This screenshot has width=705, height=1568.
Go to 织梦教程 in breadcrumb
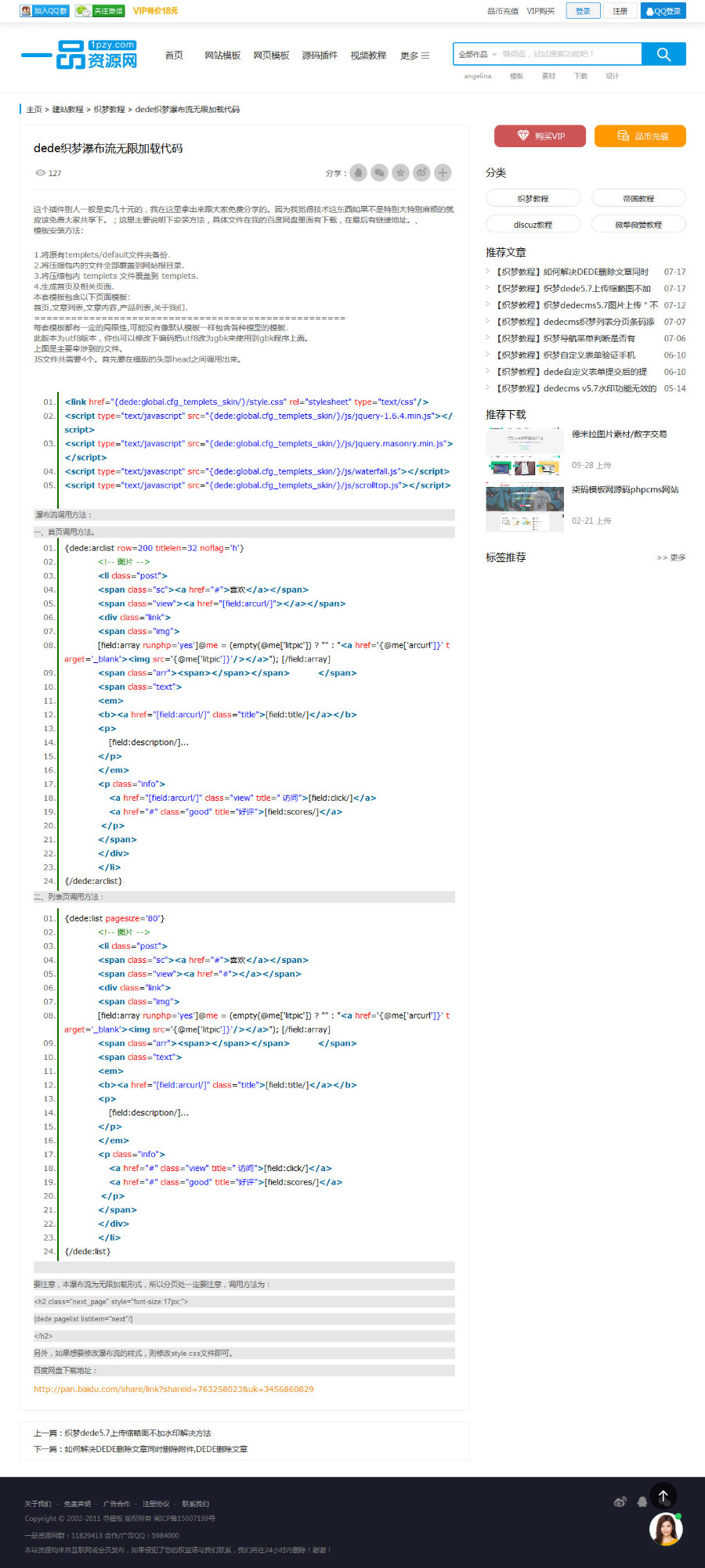pos(110,110)
